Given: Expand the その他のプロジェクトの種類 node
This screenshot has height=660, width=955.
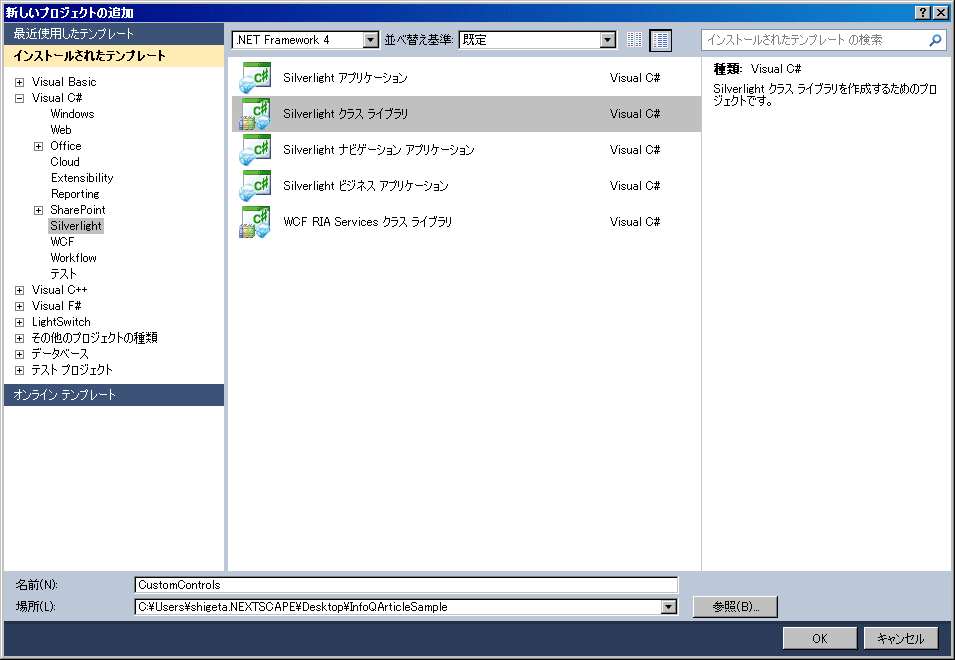Looking at the screenshot, I should click(x=19, y=338).
